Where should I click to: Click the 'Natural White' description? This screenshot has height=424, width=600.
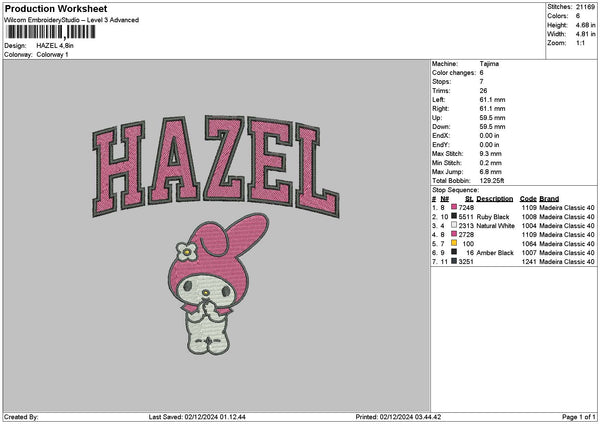(x=496, y=226)
